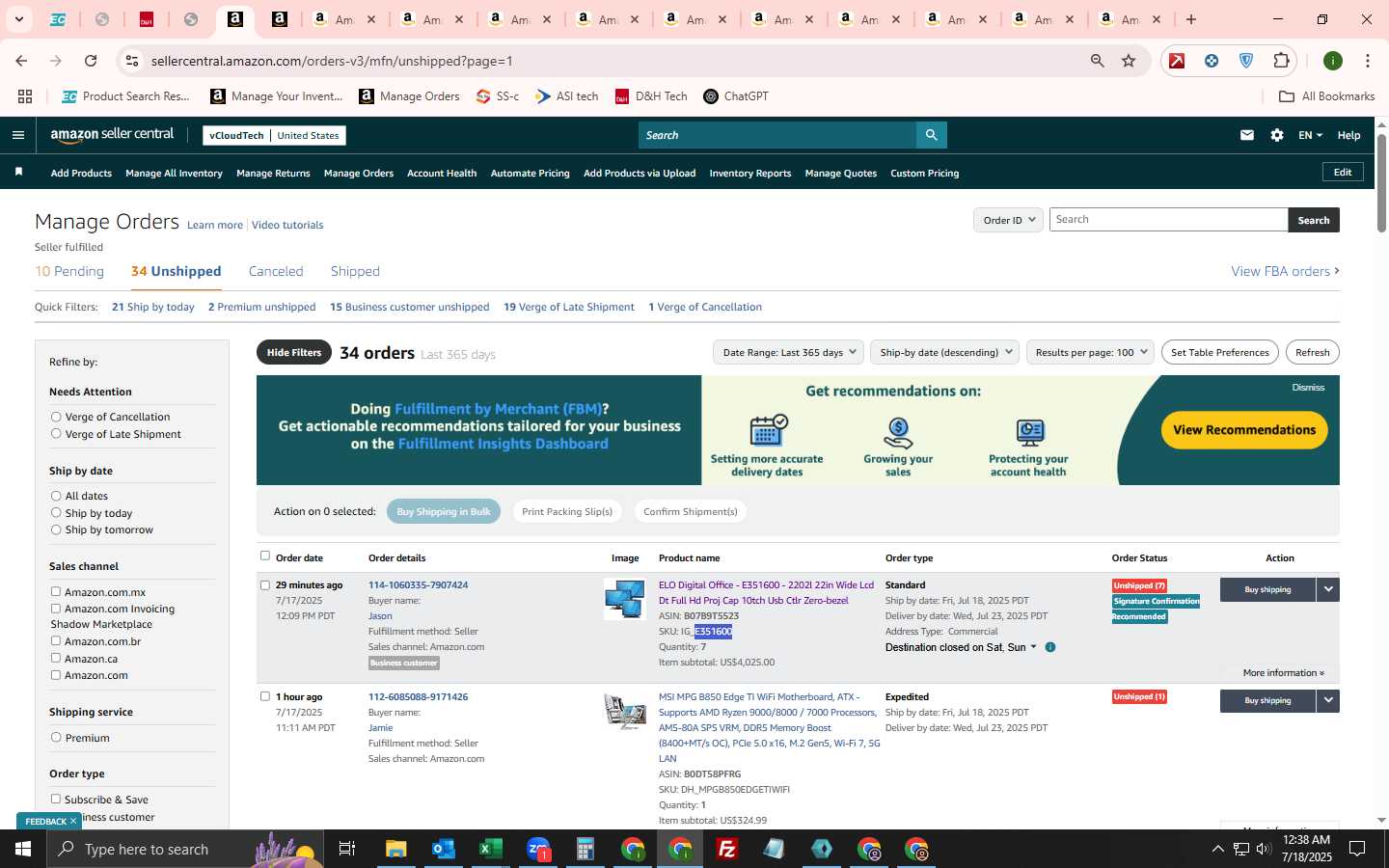This screenshot has height=868, width=1389.
Task: Click the search magnifier button in Seller Central
Action: pos(931,135)
